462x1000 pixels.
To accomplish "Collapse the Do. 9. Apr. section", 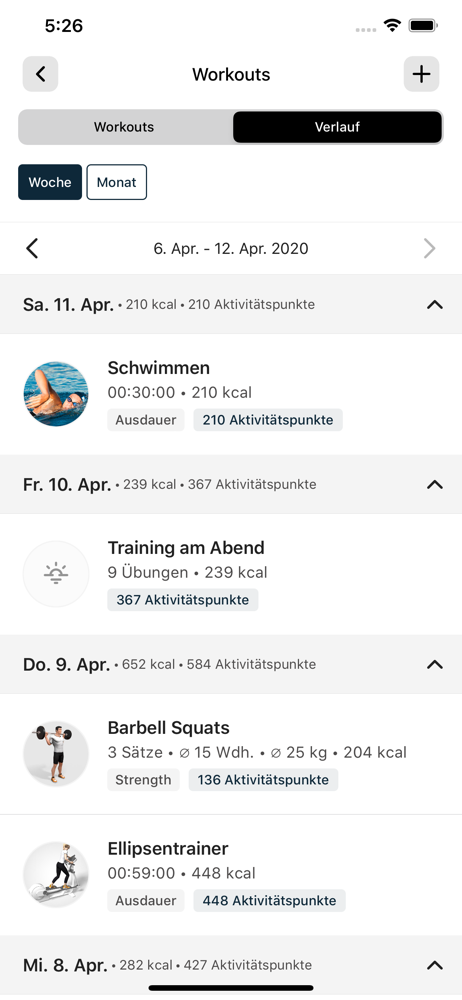I will [435, 665].
